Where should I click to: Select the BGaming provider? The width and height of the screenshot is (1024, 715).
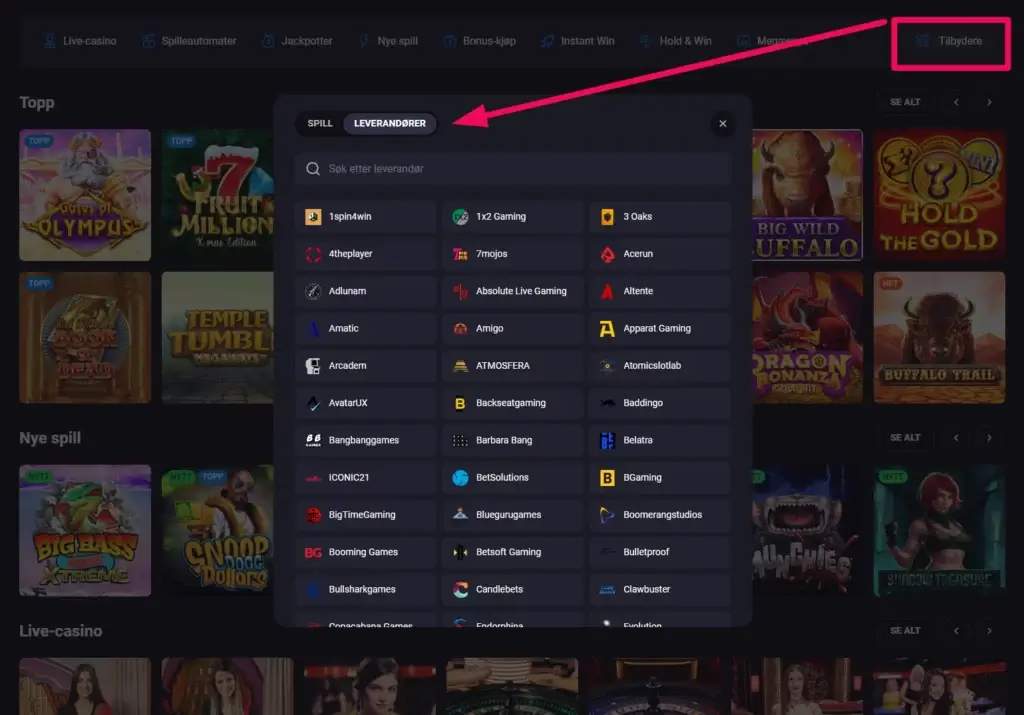click(660, 477)
